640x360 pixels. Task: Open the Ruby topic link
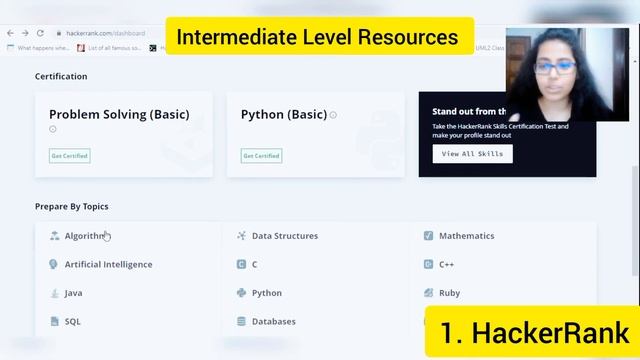click(x=449, y=293)
